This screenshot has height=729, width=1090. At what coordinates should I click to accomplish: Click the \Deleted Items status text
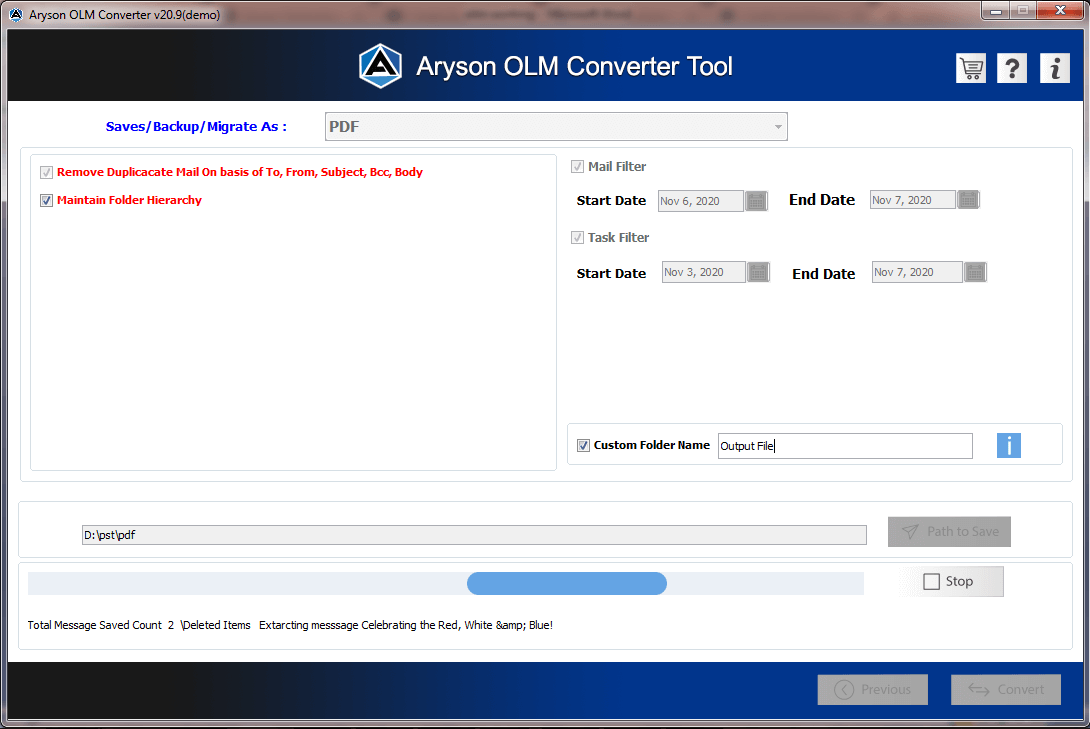(215, 625)
